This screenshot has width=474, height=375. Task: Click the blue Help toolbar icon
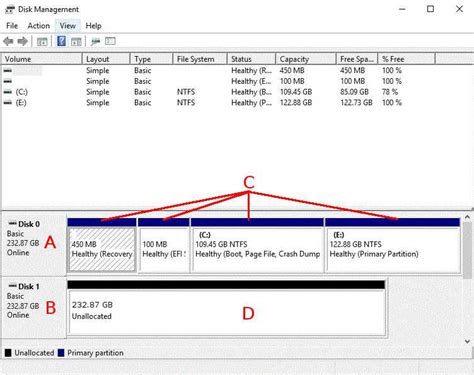pyautogui.click(x=61, y=41)
